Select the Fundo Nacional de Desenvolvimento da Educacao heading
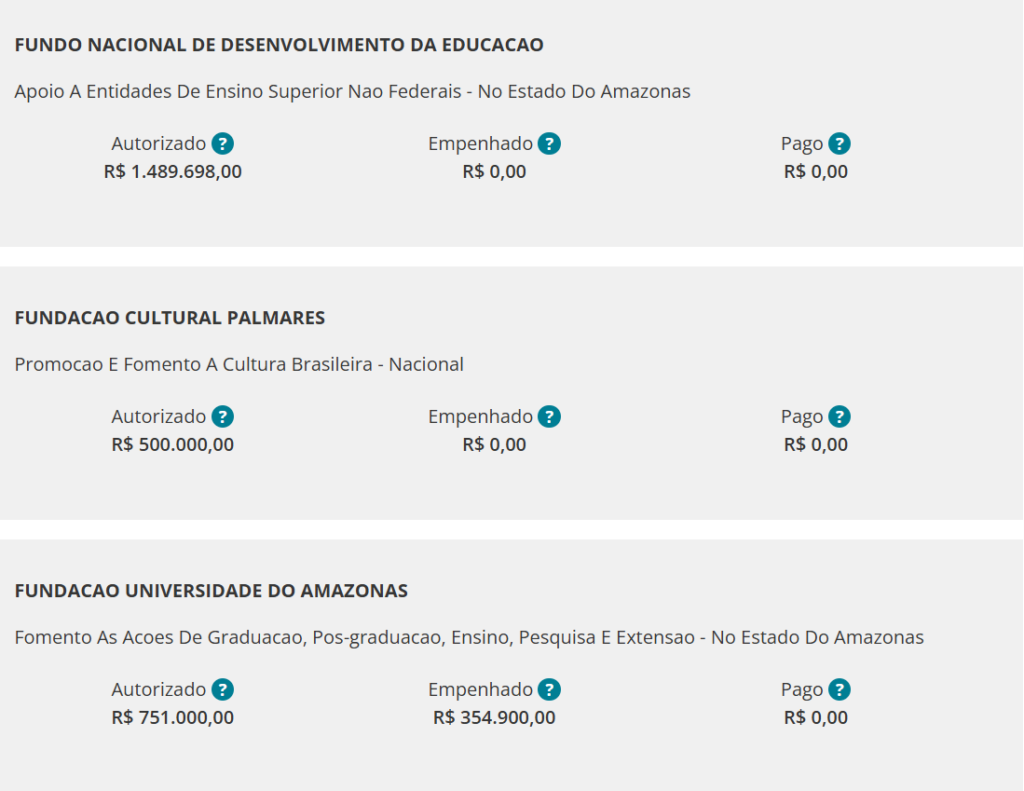Image resolution: width=1024 pixels, height=791 pixels. tap(279, 45)
